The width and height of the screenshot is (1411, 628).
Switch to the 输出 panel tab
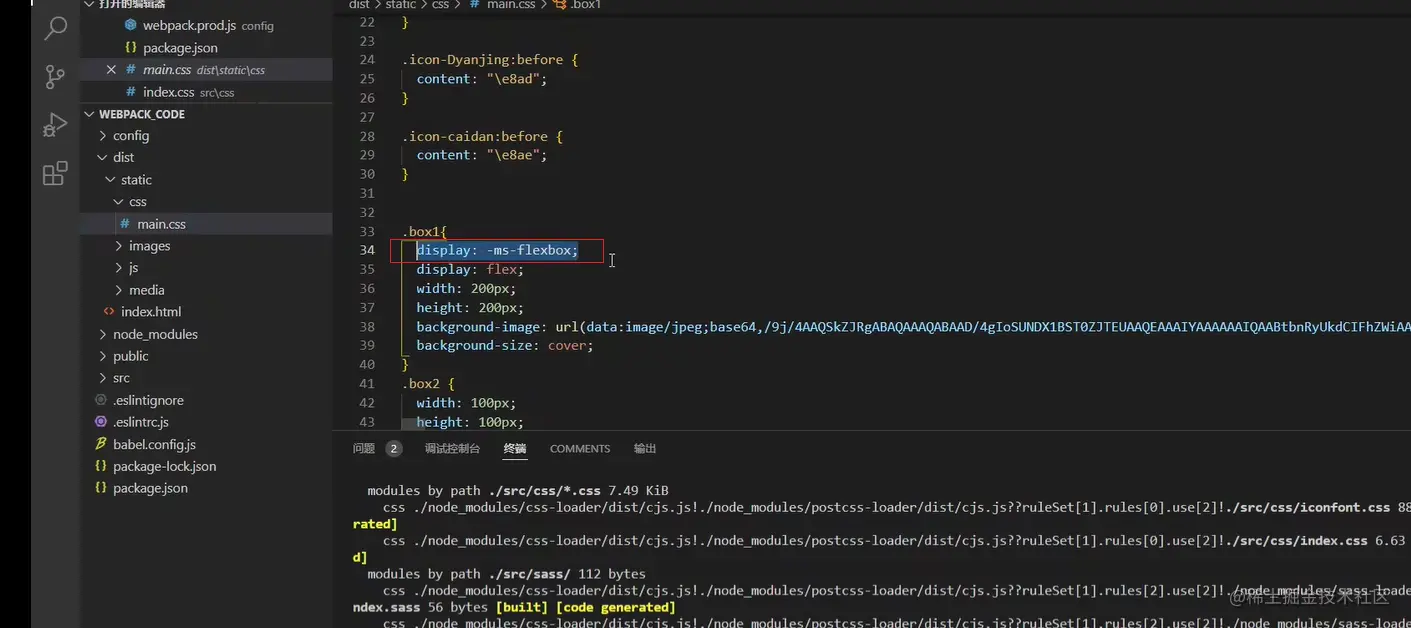(x=645, y=449)
